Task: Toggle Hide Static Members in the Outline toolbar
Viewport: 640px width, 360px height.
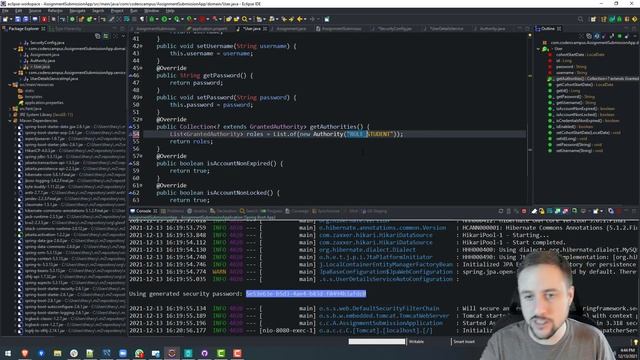Action: tap(611, 36)
